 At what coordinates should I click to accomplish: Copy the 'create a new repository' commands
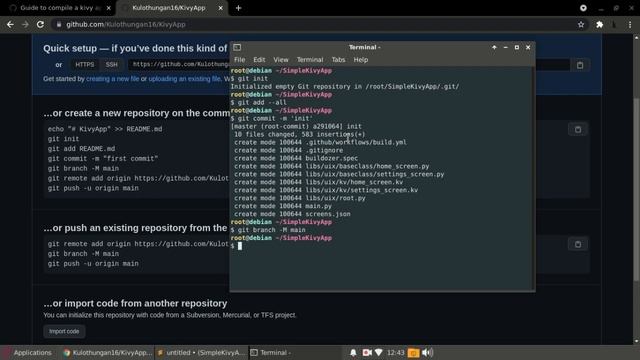click(x=578, y=130)
